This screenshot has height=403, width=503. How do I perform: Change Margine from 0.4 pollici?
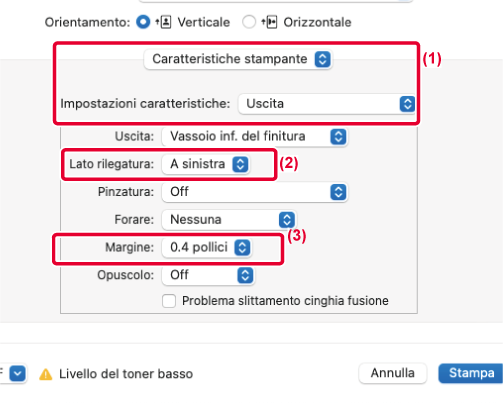207,247
